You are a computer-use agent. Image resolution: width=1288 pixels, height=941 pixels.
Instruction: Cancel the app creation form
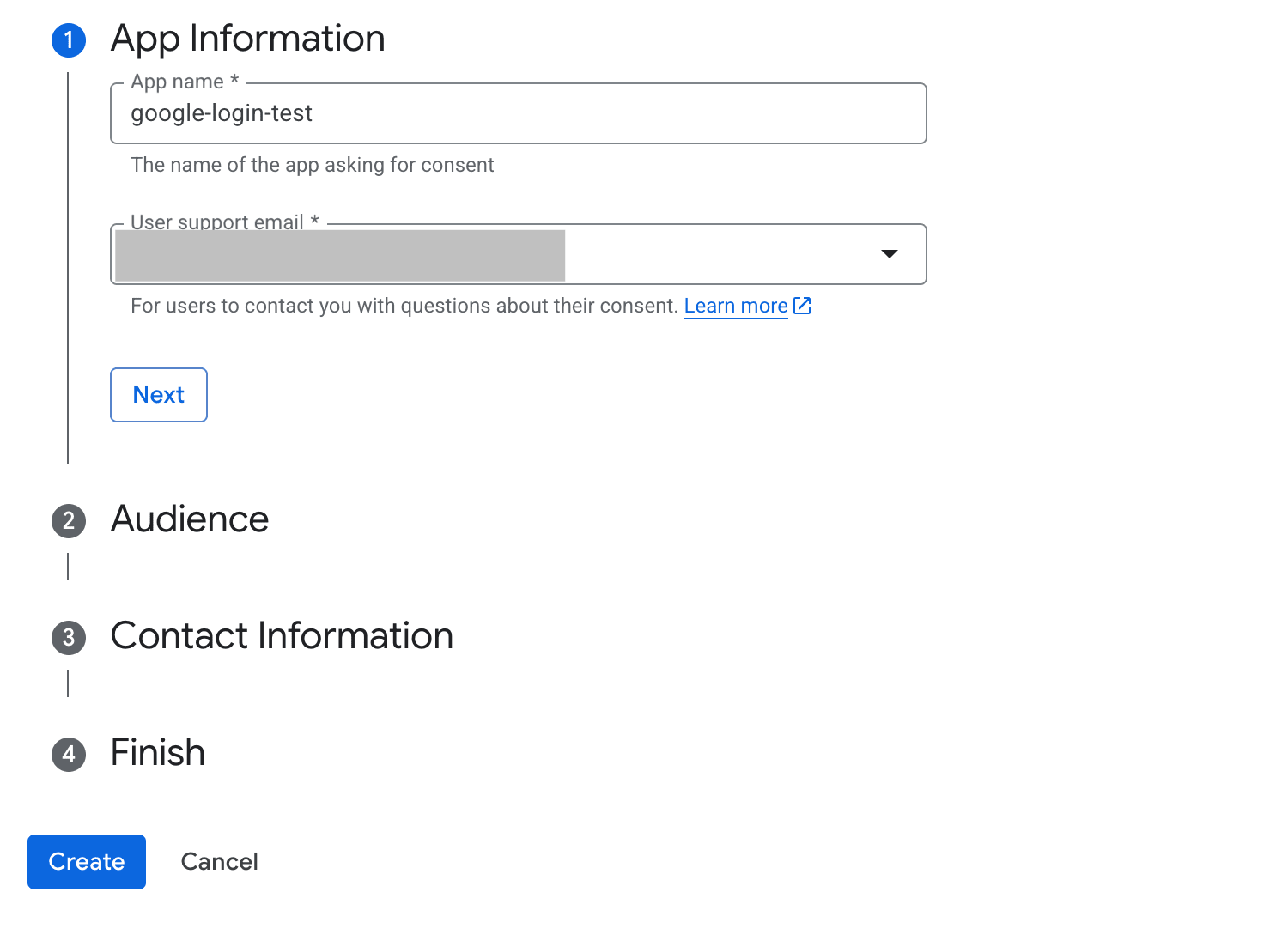(219, 862)
